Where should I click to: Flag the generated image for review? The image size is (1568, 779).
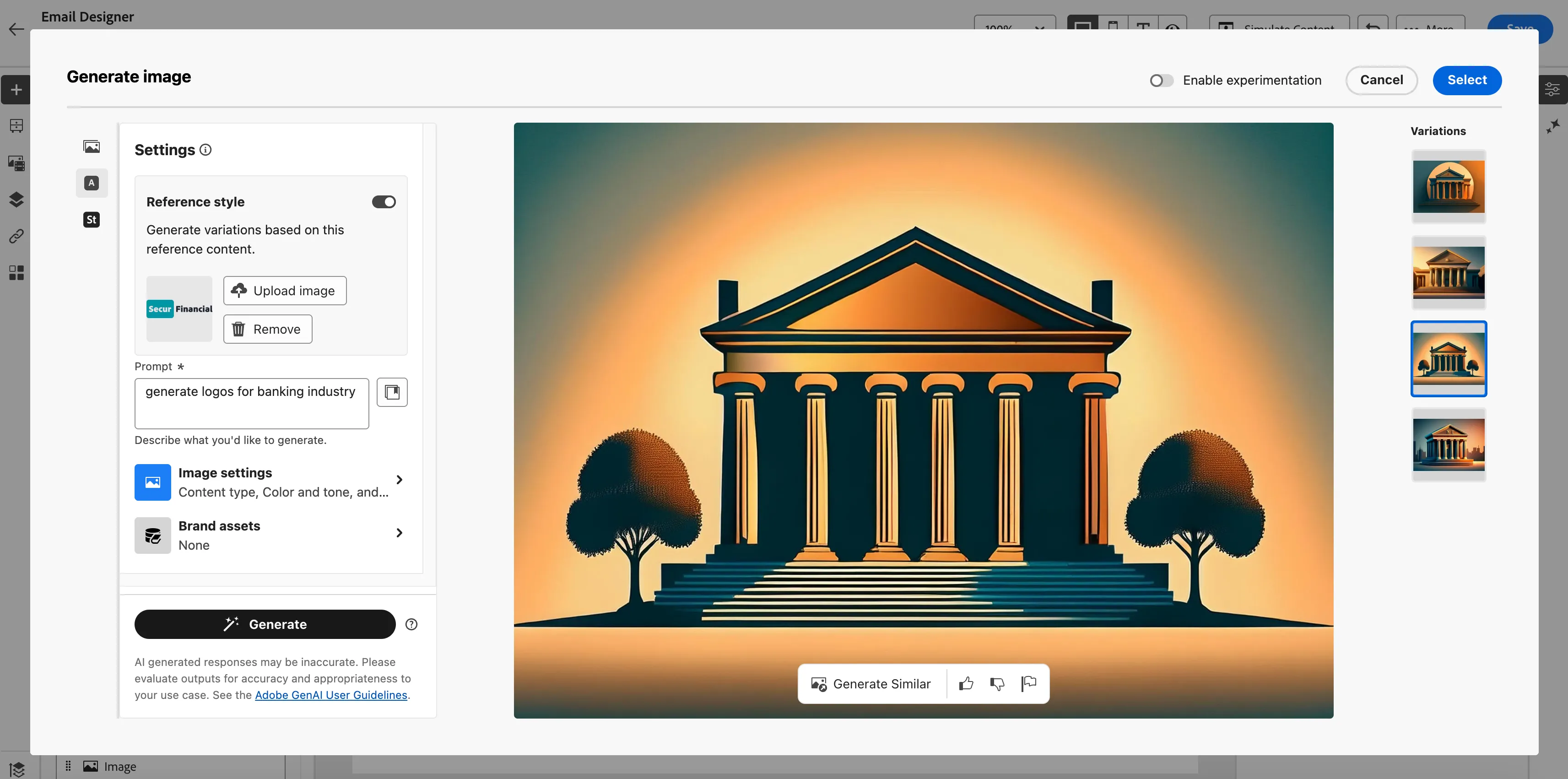click(x=1029, y=684)
